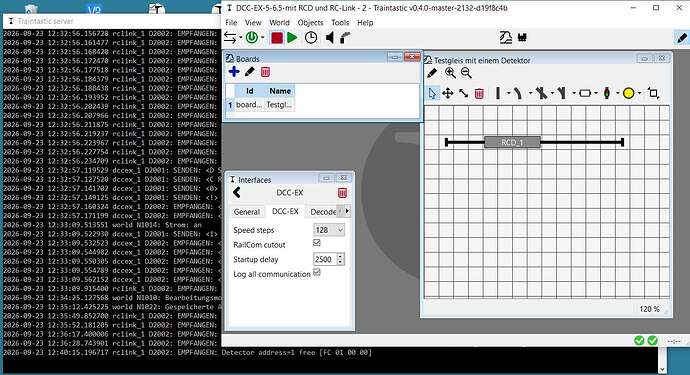690x375 pixels.
Task: Open the Help menu
Action: [365, 22]
